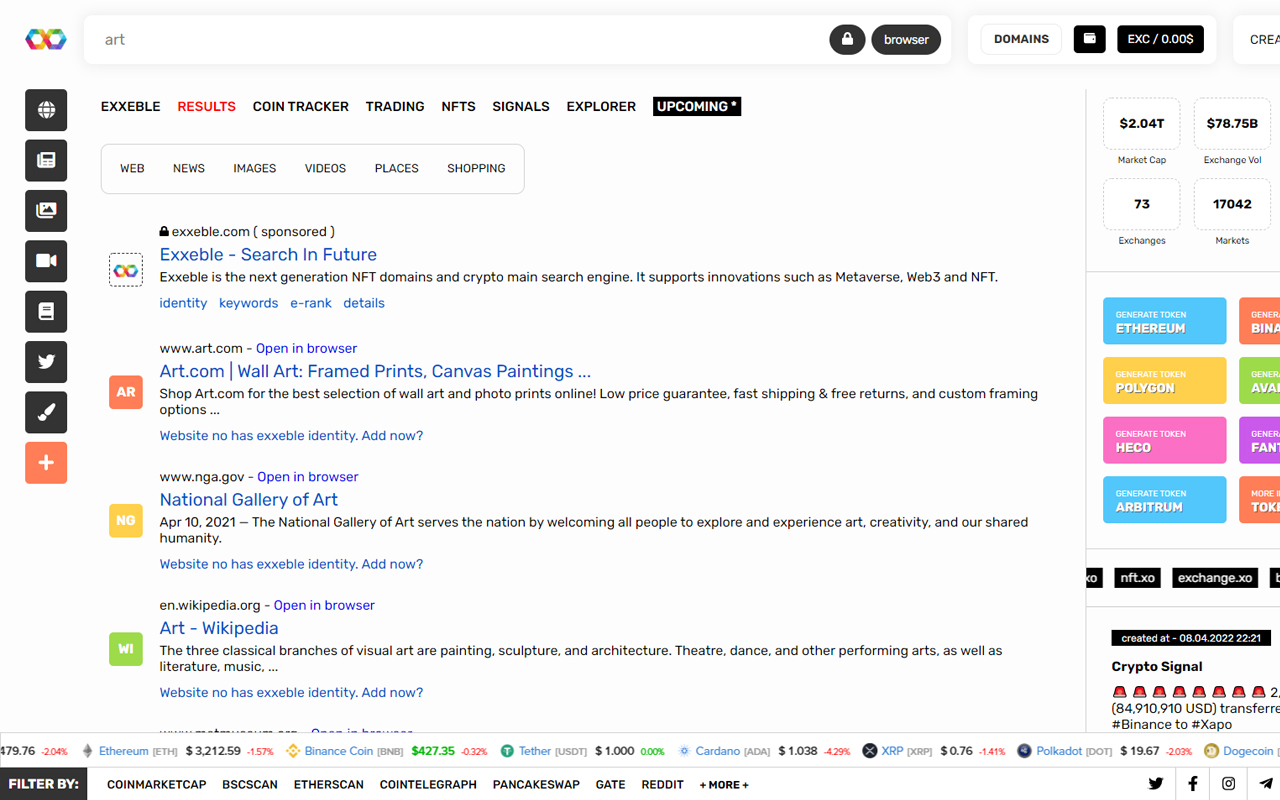
Task: Select the paintbrush NFT icon in sidebar
Action: coord(45,412)
